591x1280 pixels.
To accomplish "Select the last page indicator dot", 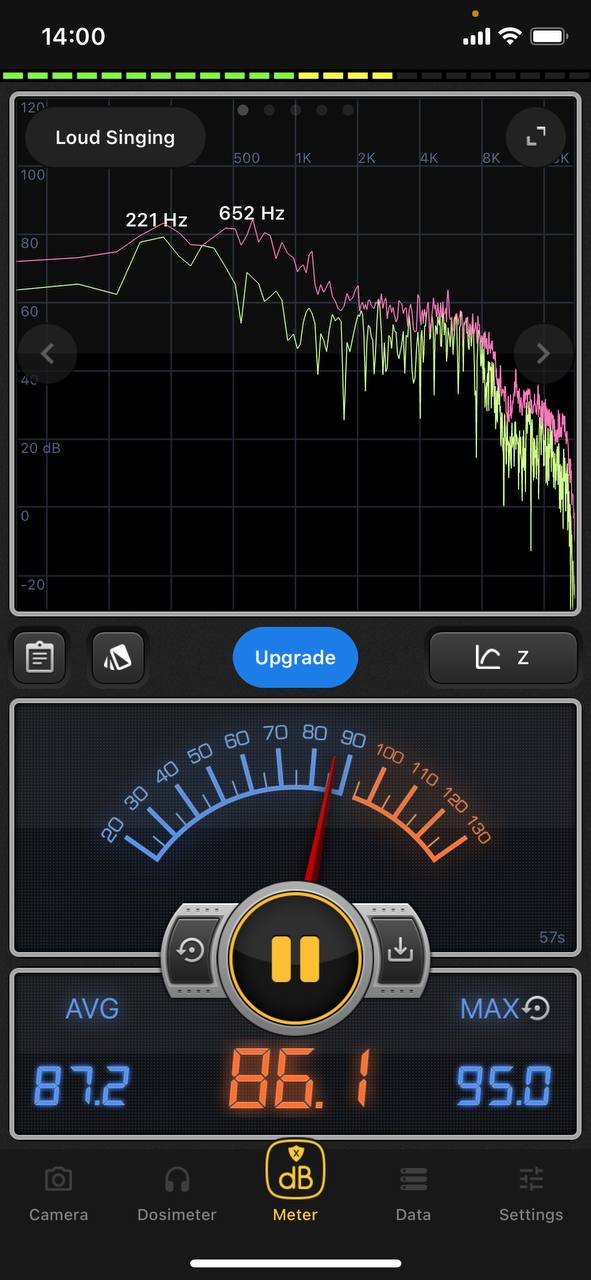I will click(348, 110).
